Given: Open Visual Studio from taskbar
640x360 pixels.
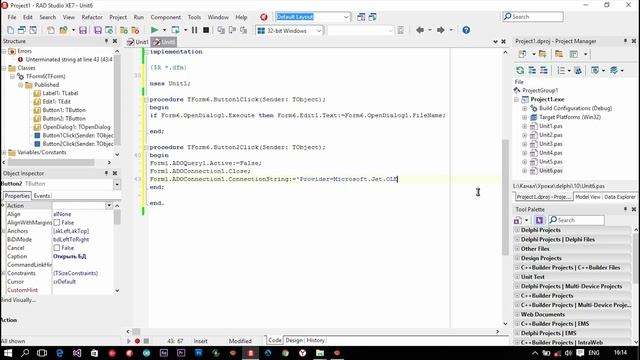Looking at the screenshot, I should 77,353.
